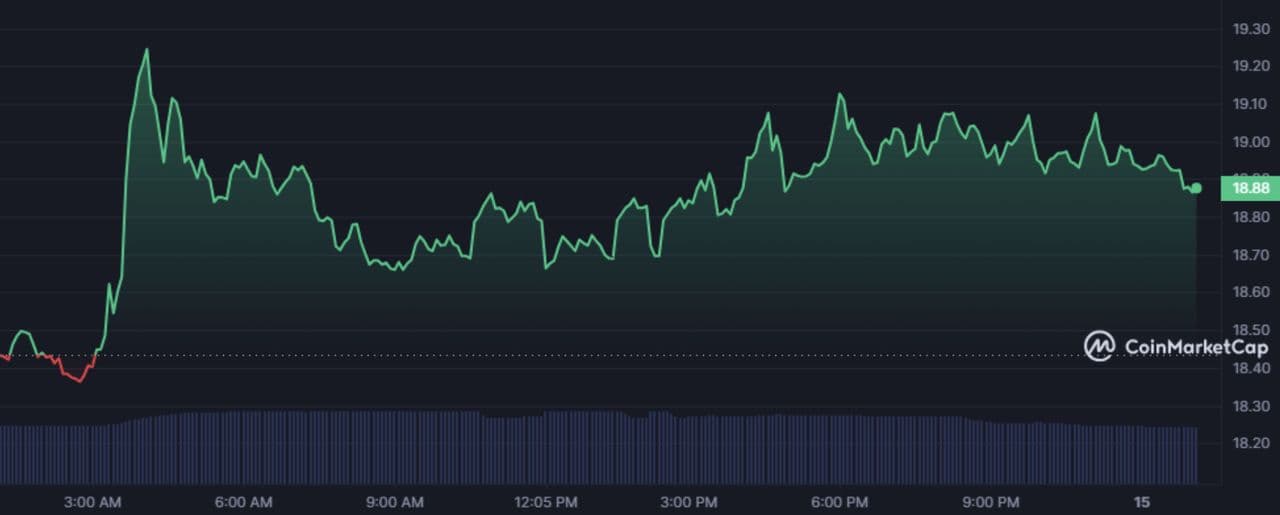Select the 6:00 AM time label
1280x515 pixels.
point(243,500)
